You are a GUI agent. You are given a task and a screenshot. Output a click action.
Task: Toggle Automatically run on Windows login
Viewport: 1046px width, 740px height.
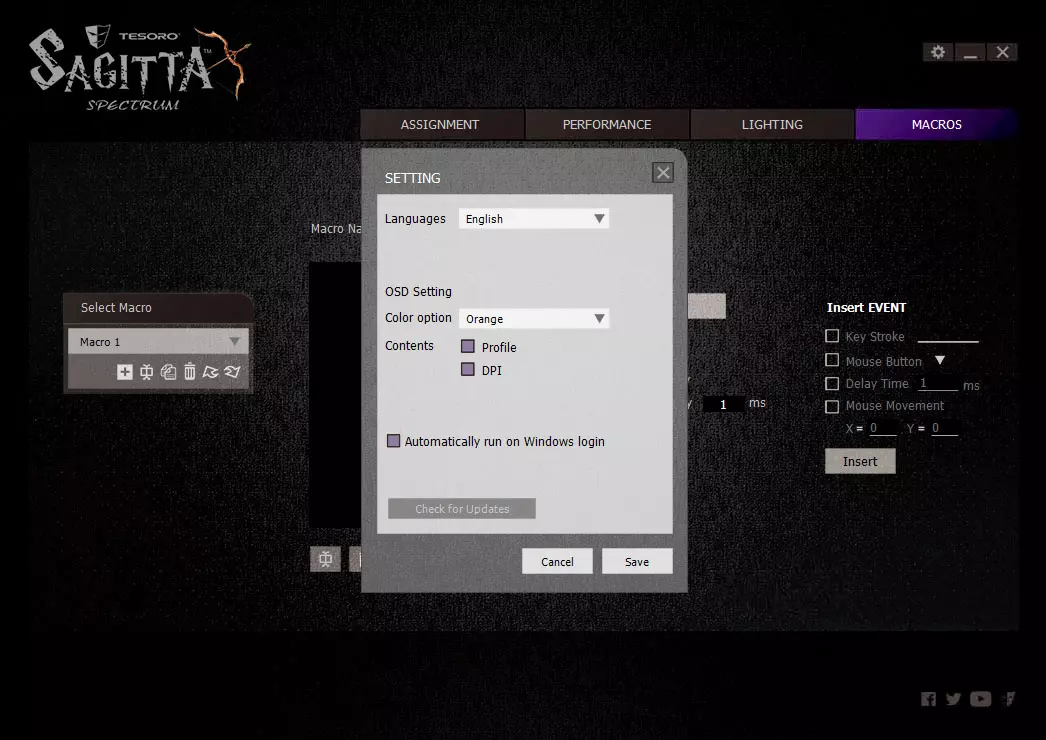pos(394,440)
